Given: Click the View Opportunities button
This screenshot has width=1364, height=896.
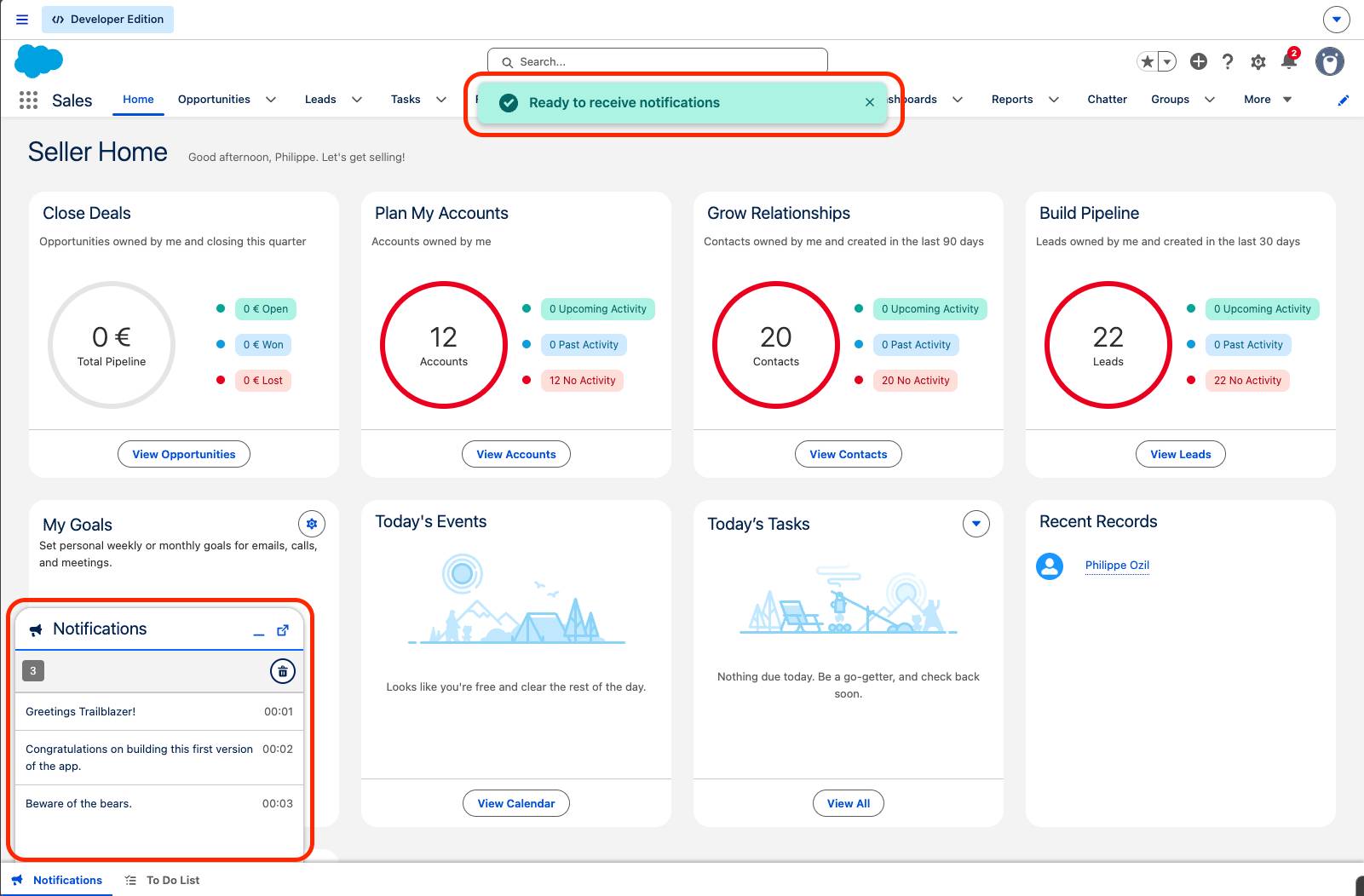Looking at the screenshot, I should tap(184, 454).
